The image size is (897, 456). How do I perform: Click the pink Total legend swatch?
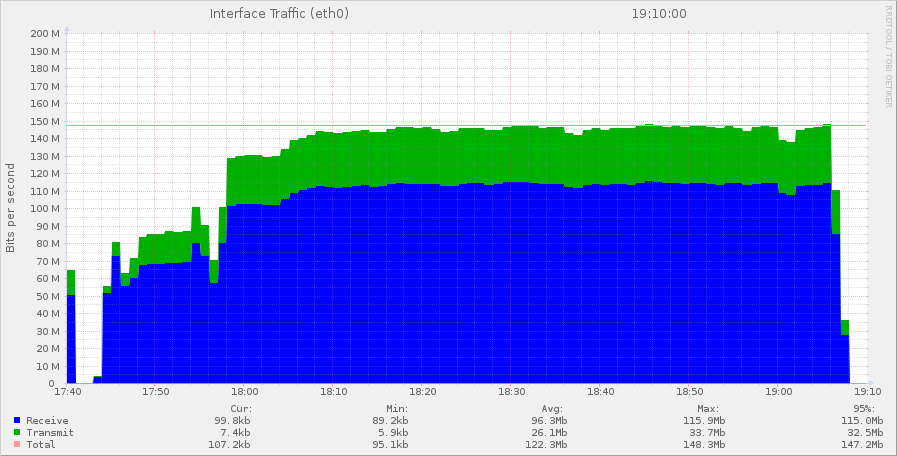coord(17,445)
